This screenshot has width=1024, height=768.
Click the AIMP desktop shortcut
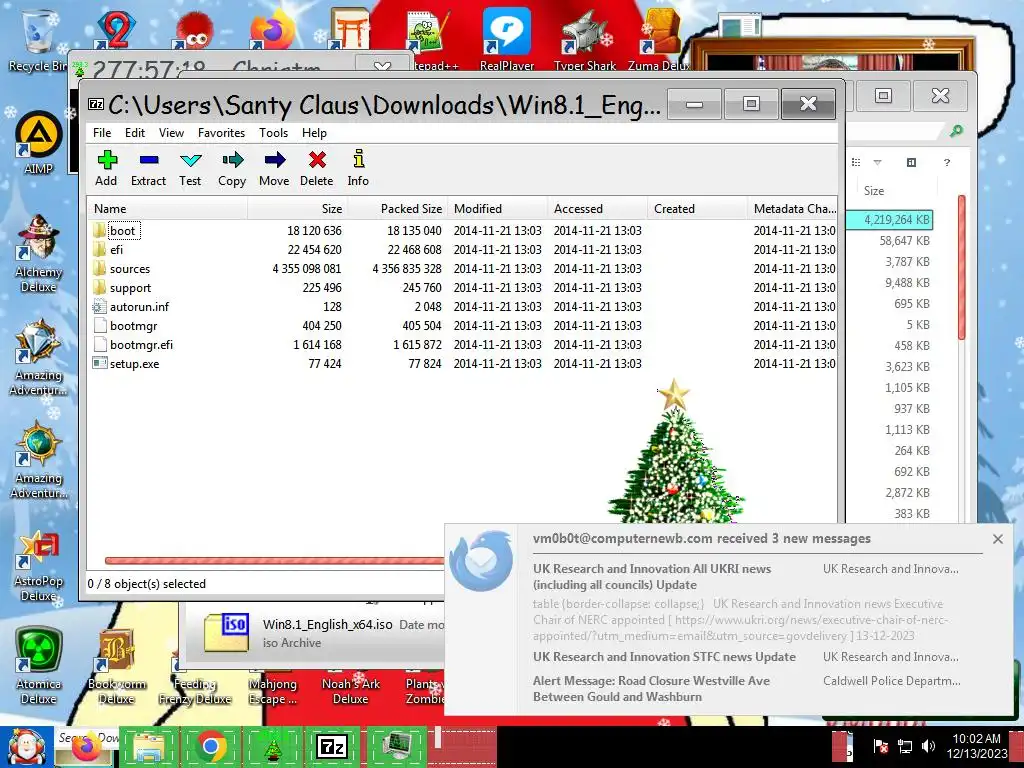(x=38, y=144)
